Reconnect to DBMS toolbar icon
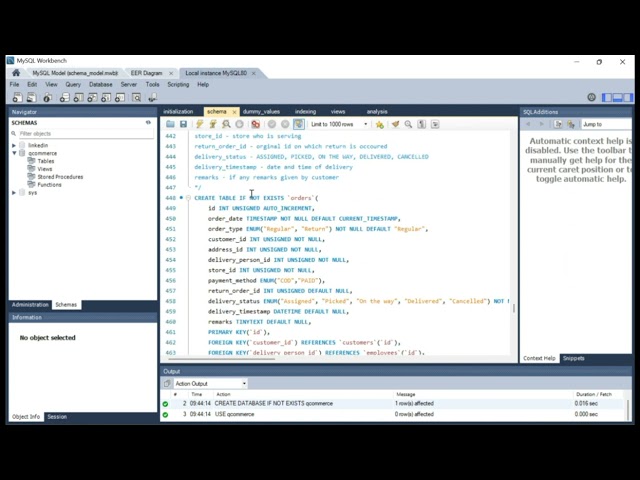This screenshot has width=640, height=480. point(153,98)
